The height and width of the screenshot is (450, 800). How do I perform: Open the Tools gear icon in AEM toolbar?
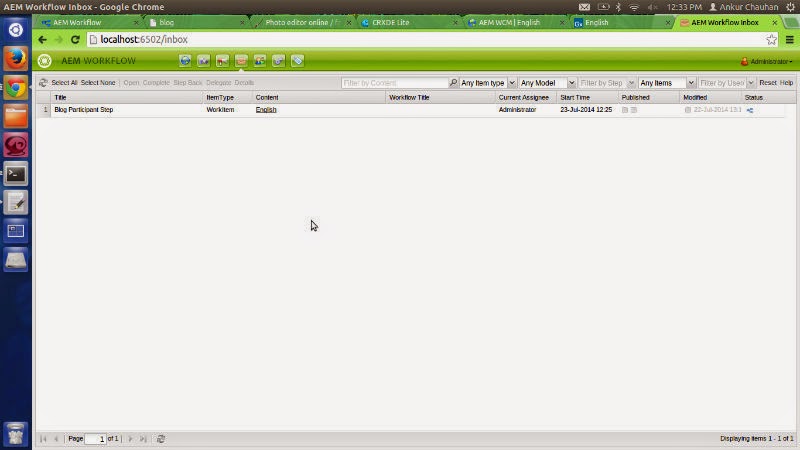(x=279, y=61)
